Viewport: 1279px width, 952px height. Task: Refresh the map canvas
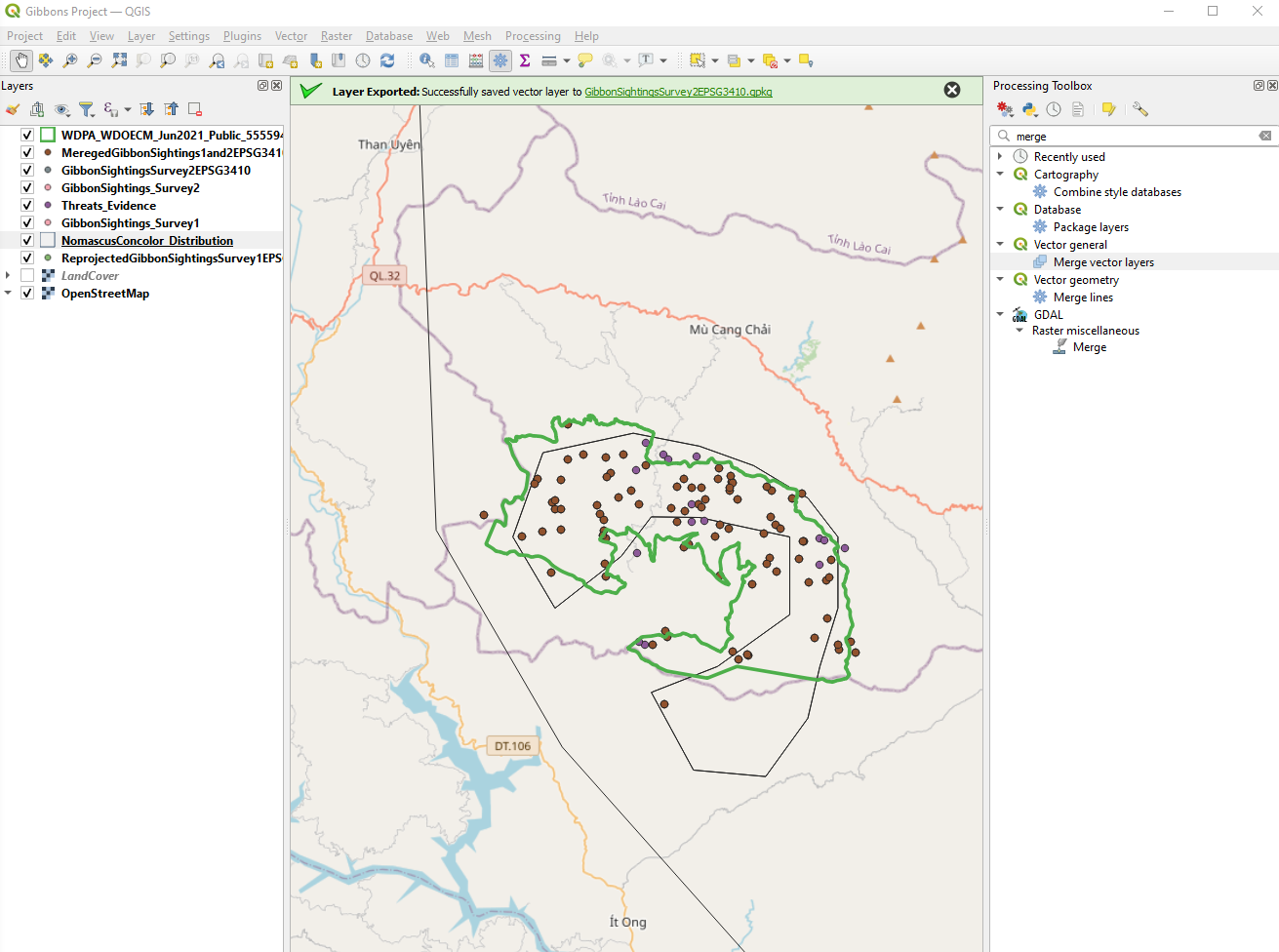387,60
